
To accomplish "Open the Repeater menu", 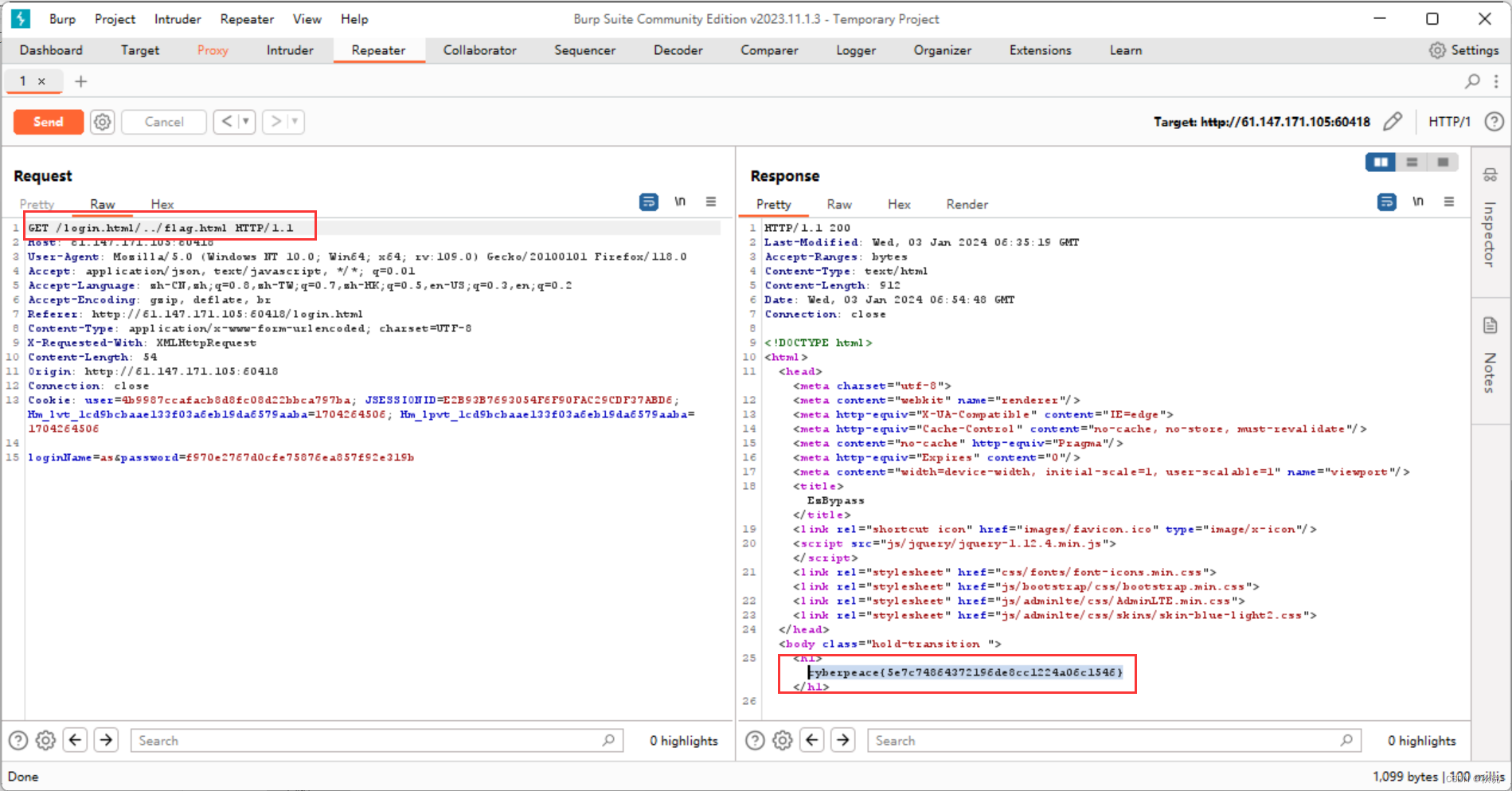I will [x=247, y=19].
